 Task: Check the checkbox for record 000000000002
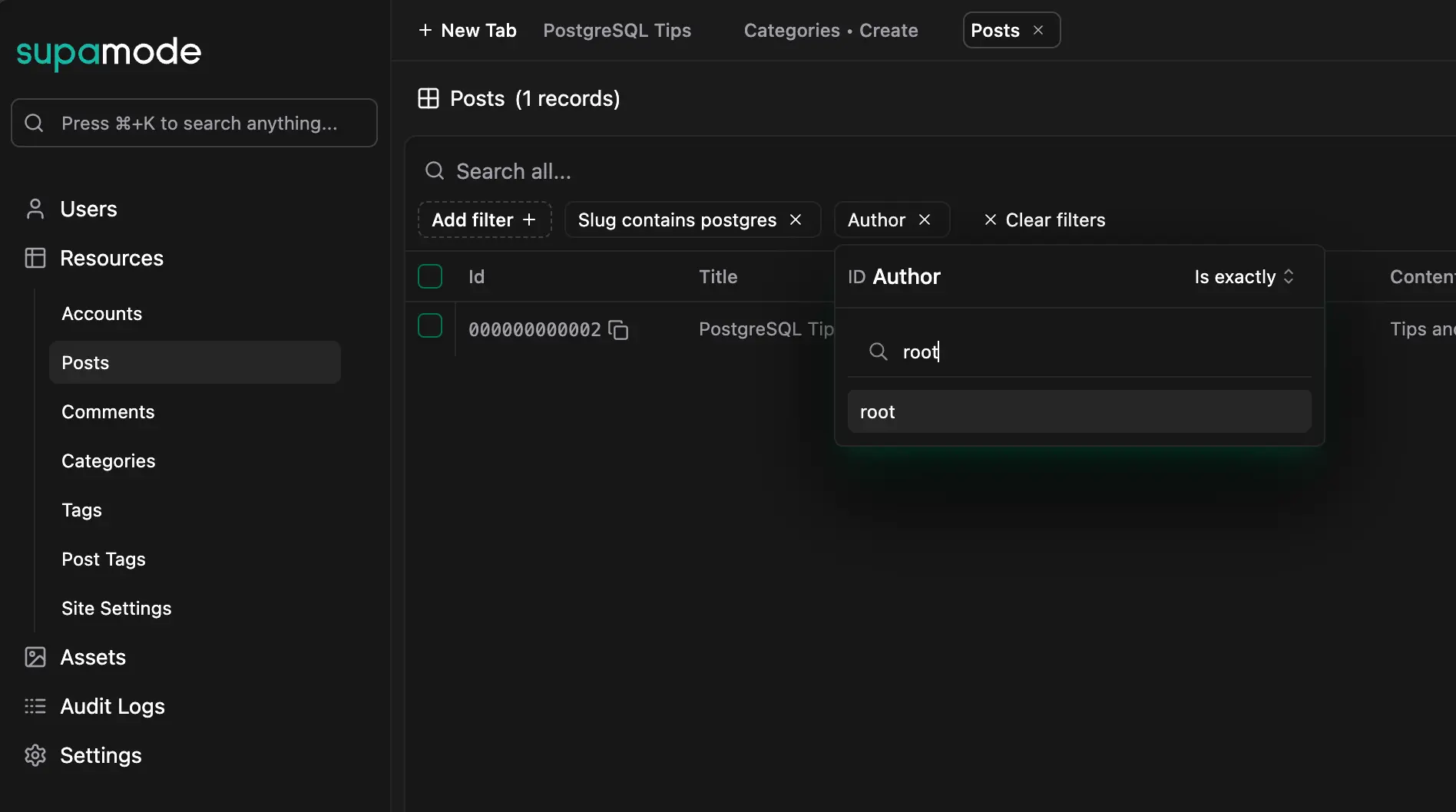430,325
